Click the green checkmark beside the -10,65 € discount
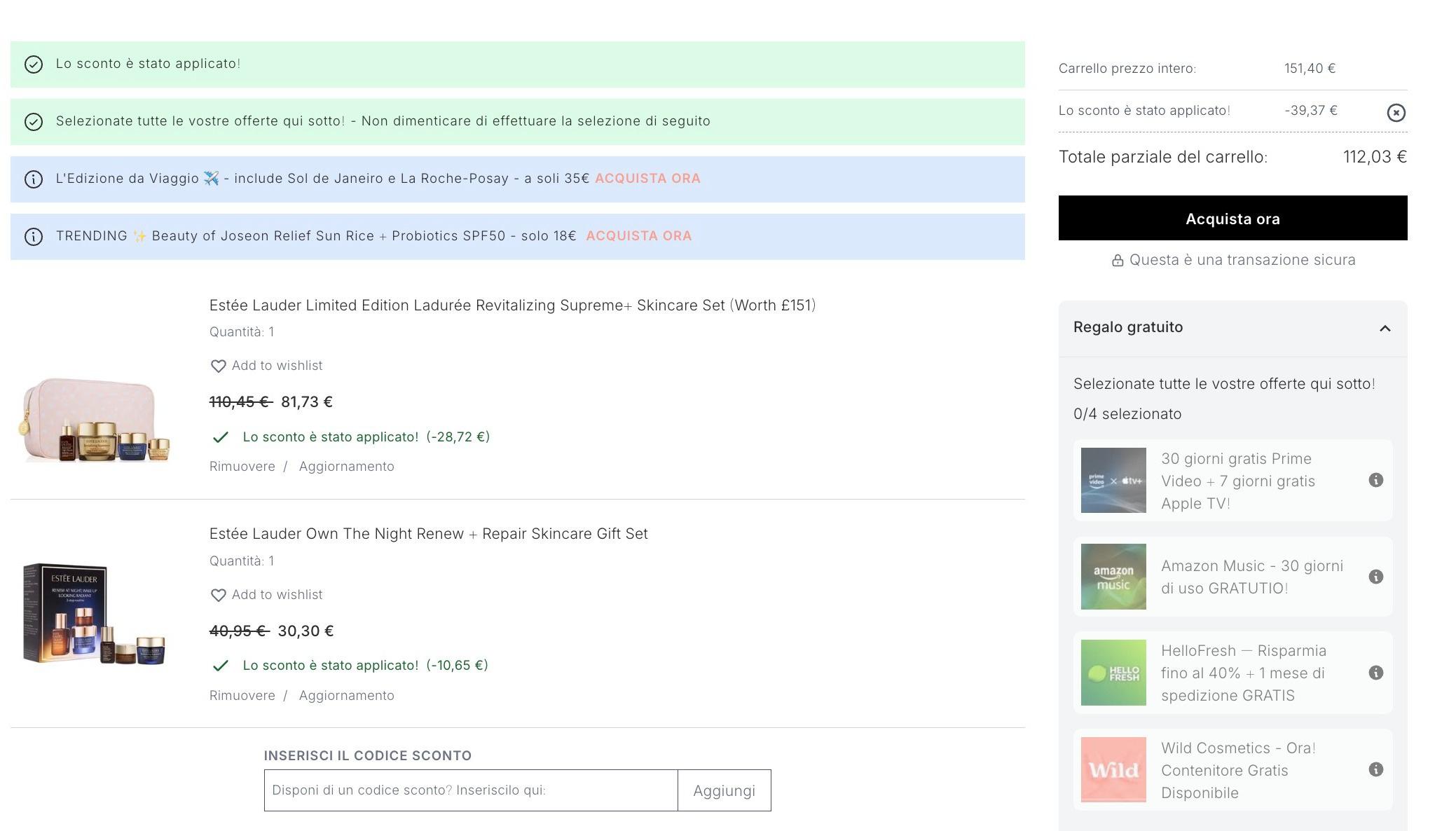The width and height of the screenshot is (1456, 831). point(220,666)
